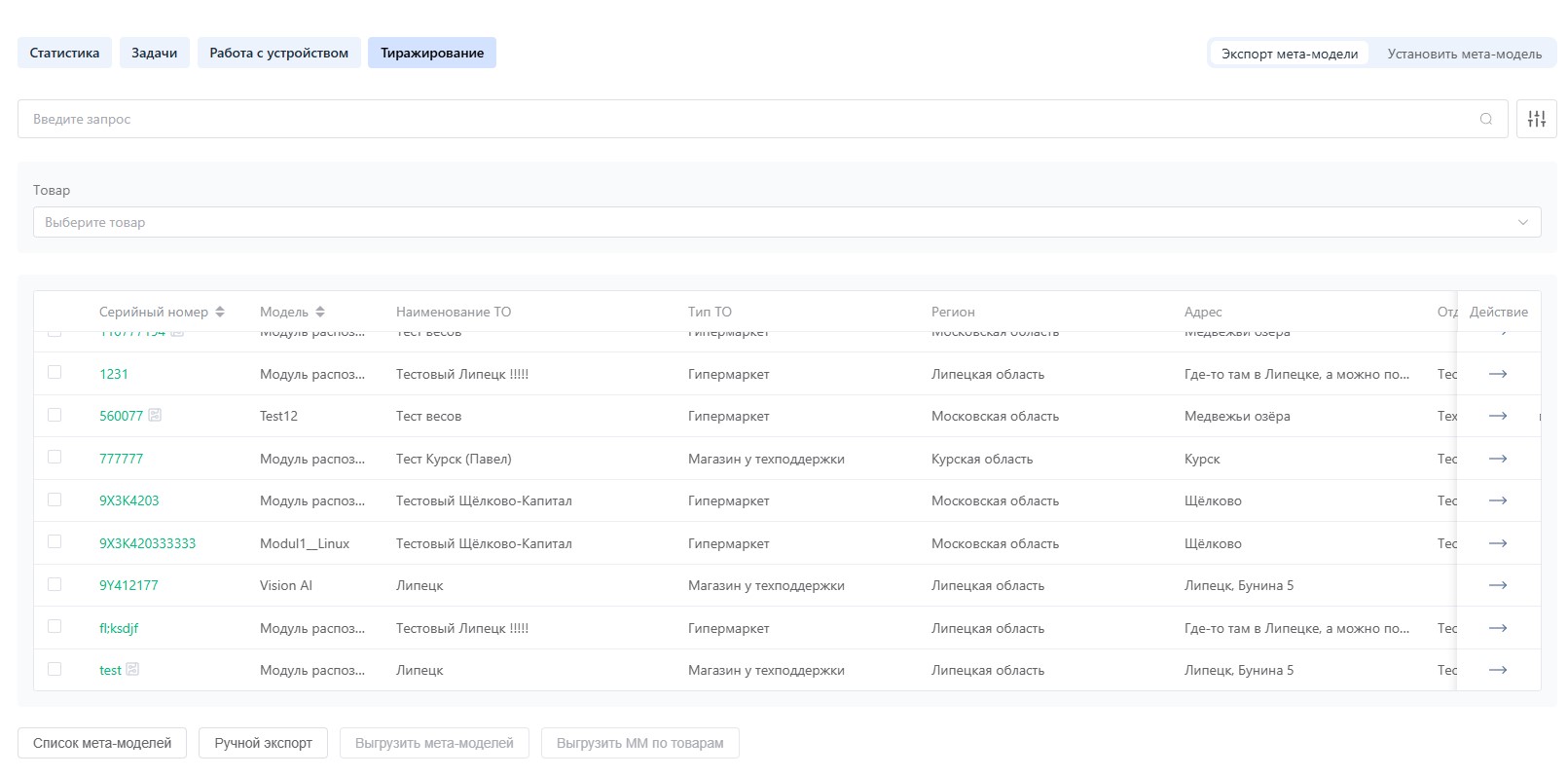The height and width of the screenshot is (777, 1568).
Task: Click the arrow action for row fl;ksdjf
Action: point(1497,628)
